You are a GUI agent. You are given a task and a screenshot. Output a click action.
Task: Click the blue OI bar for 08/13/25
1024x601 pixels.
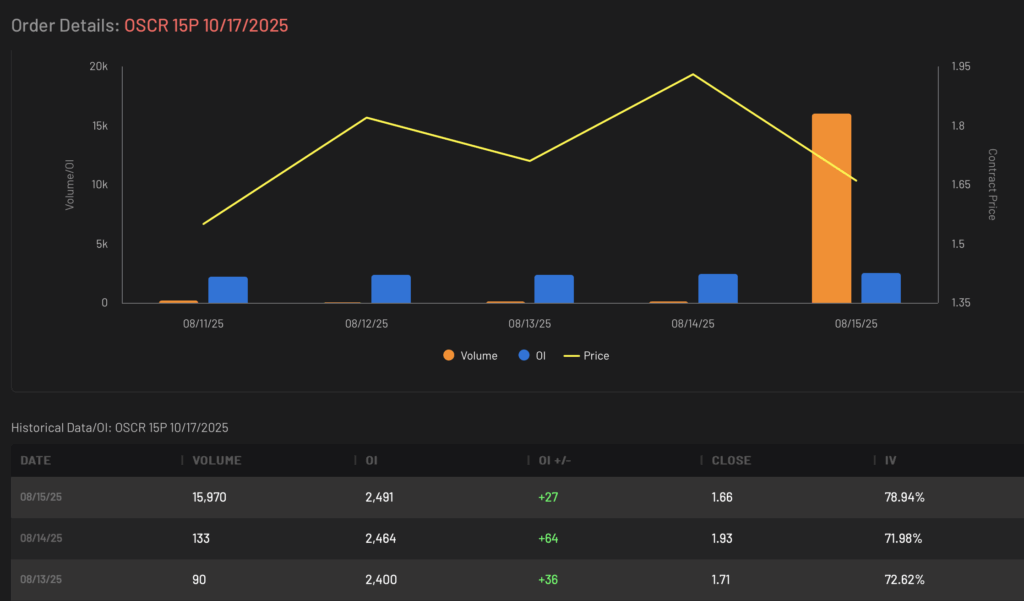click(x=554, y=289)
